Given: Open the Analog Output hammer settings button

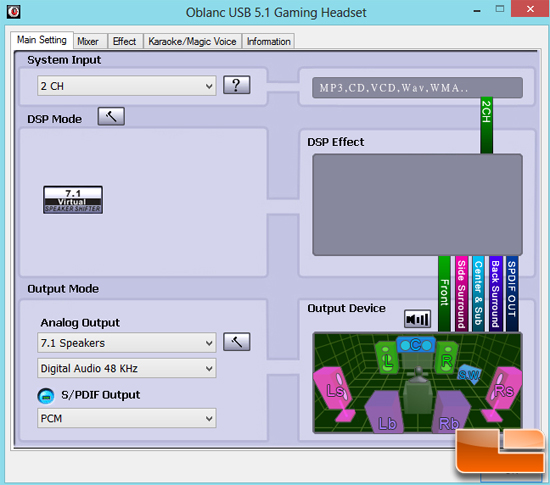Looking at the screenshot, I should click(x=237, y=342).
